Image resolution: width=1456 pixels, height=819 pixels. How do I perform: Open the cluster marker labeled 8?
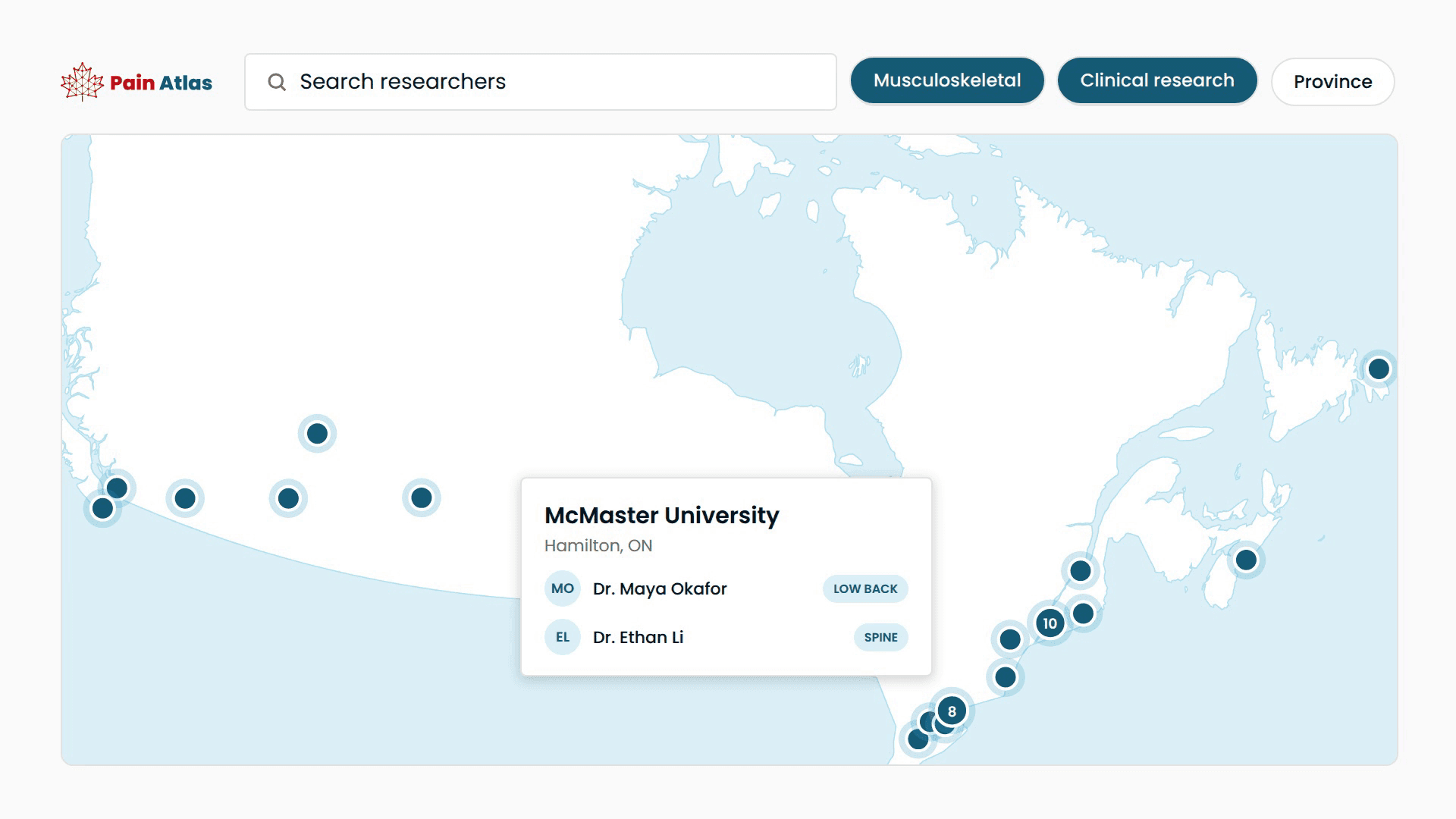click(x=952, y=711)
